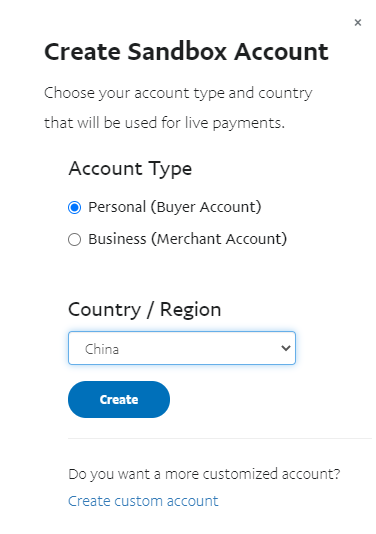Click the chevron arrow on the country selector
Viewport: 376px width, 534px height.
tap(285, 348)
